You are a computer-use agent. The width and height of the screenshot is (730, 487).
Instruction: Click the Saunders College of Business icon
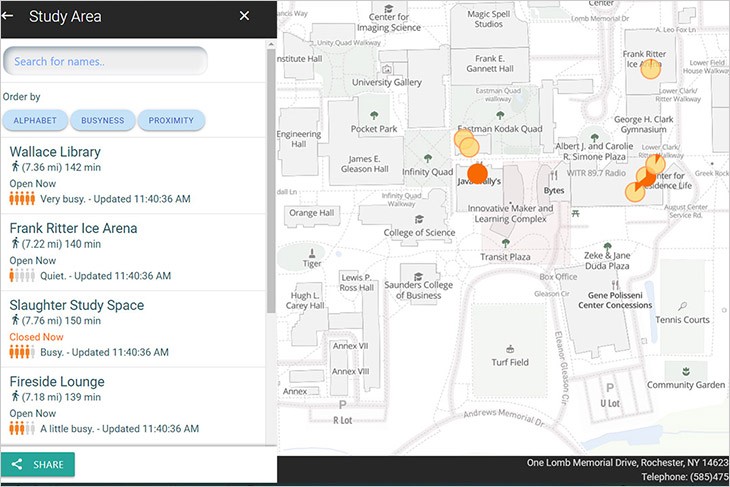tap(417, 277)
